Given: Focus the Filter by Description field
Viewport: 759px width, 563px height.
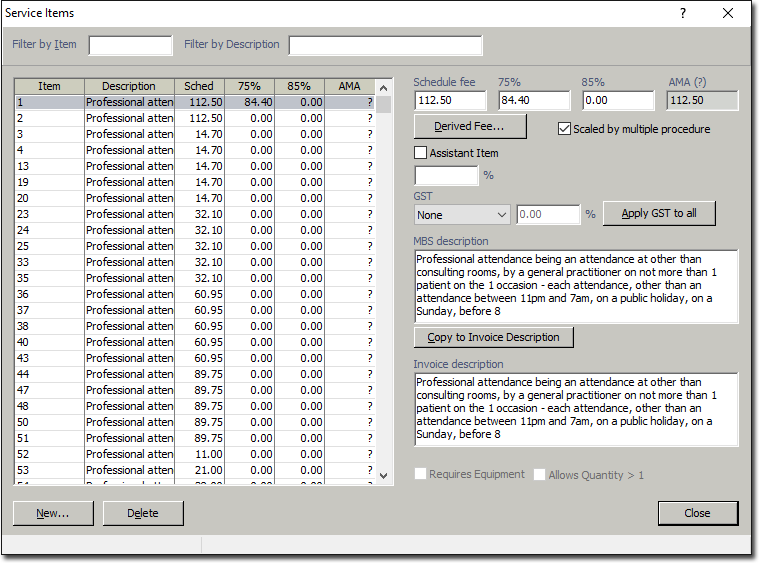Looking at the screenshot, I should click(385, 45).
